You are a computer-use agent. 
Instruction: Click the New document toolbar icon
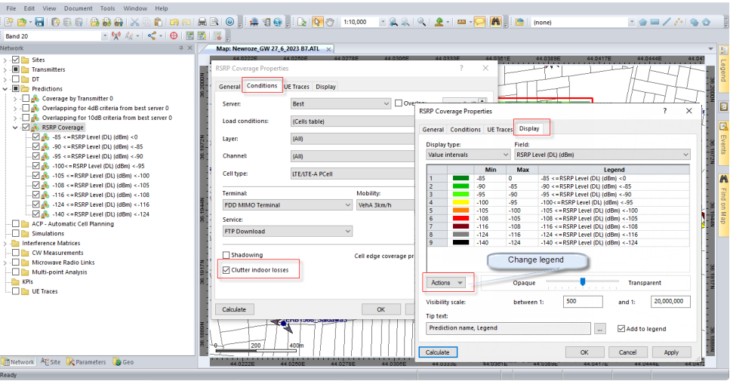pos(8,22)
